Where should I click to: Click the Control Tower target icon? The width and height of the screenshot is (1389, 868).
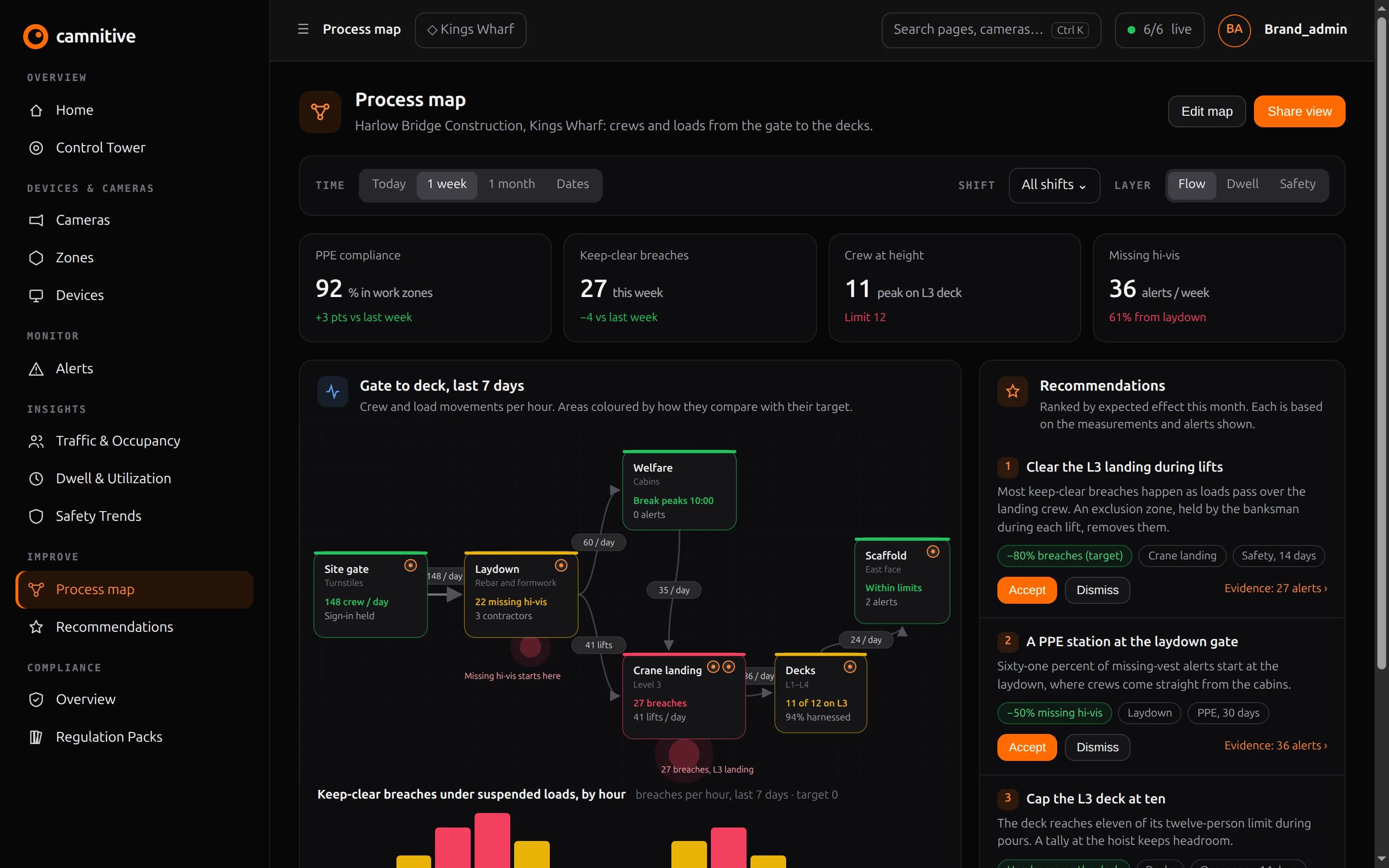coord(36,148)
